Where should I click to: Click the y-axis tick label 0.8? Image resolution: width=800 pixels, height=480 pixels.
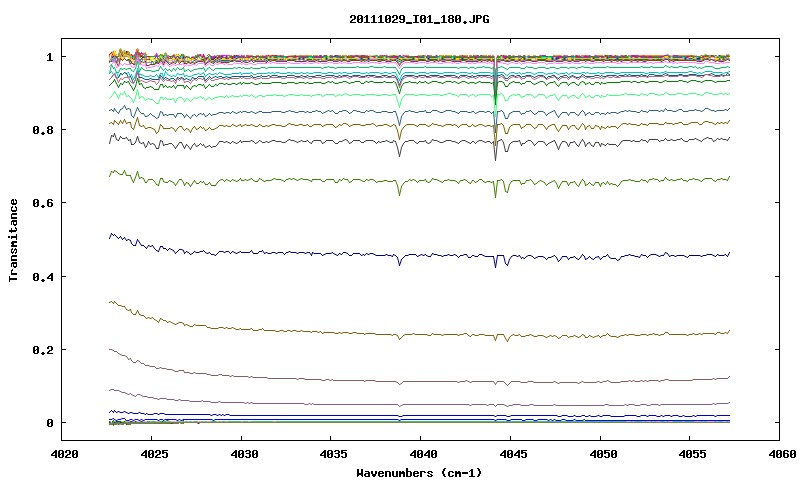42,130
